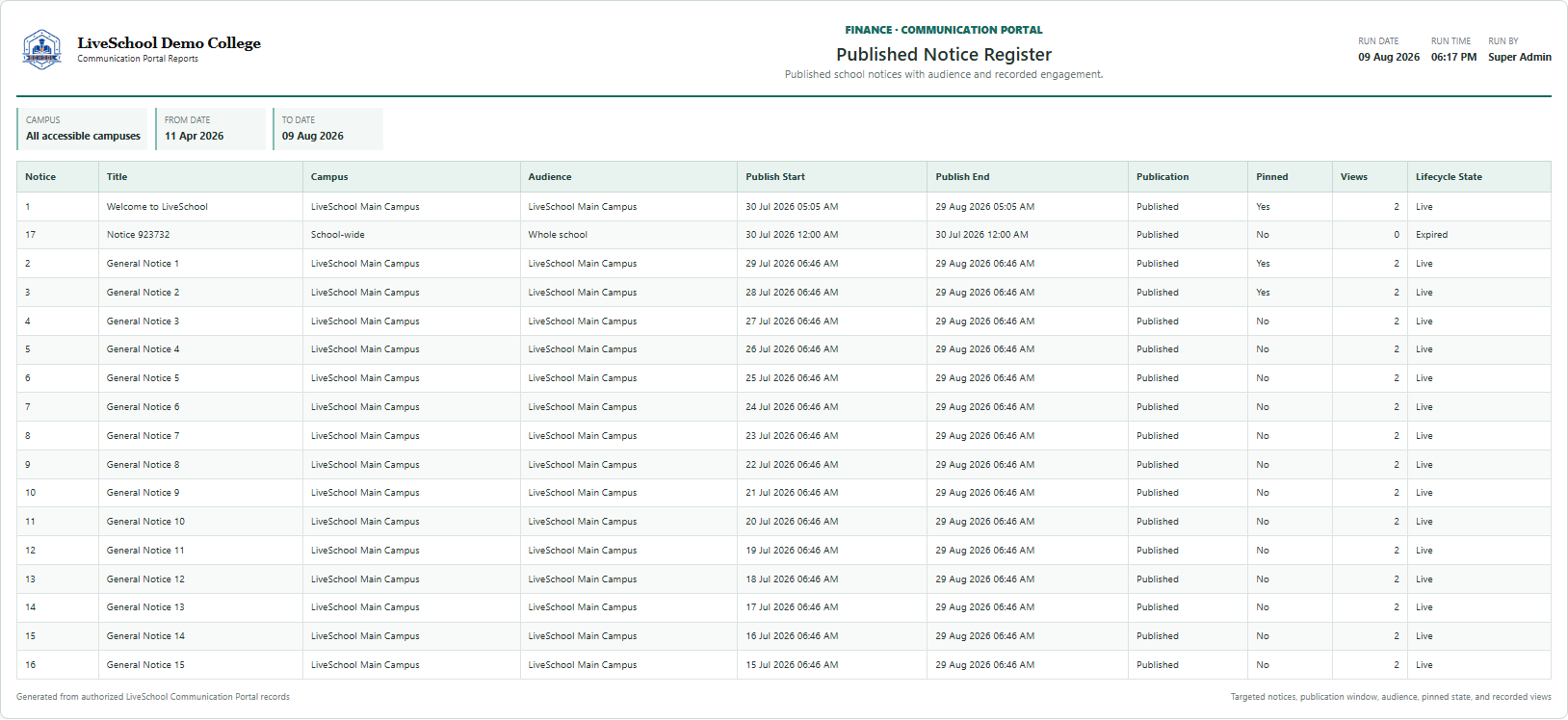Click publish end '29 Aug 2026 05:05 AM'
The width and height of the screenshot is (1568, 720).
coord(984,207)
